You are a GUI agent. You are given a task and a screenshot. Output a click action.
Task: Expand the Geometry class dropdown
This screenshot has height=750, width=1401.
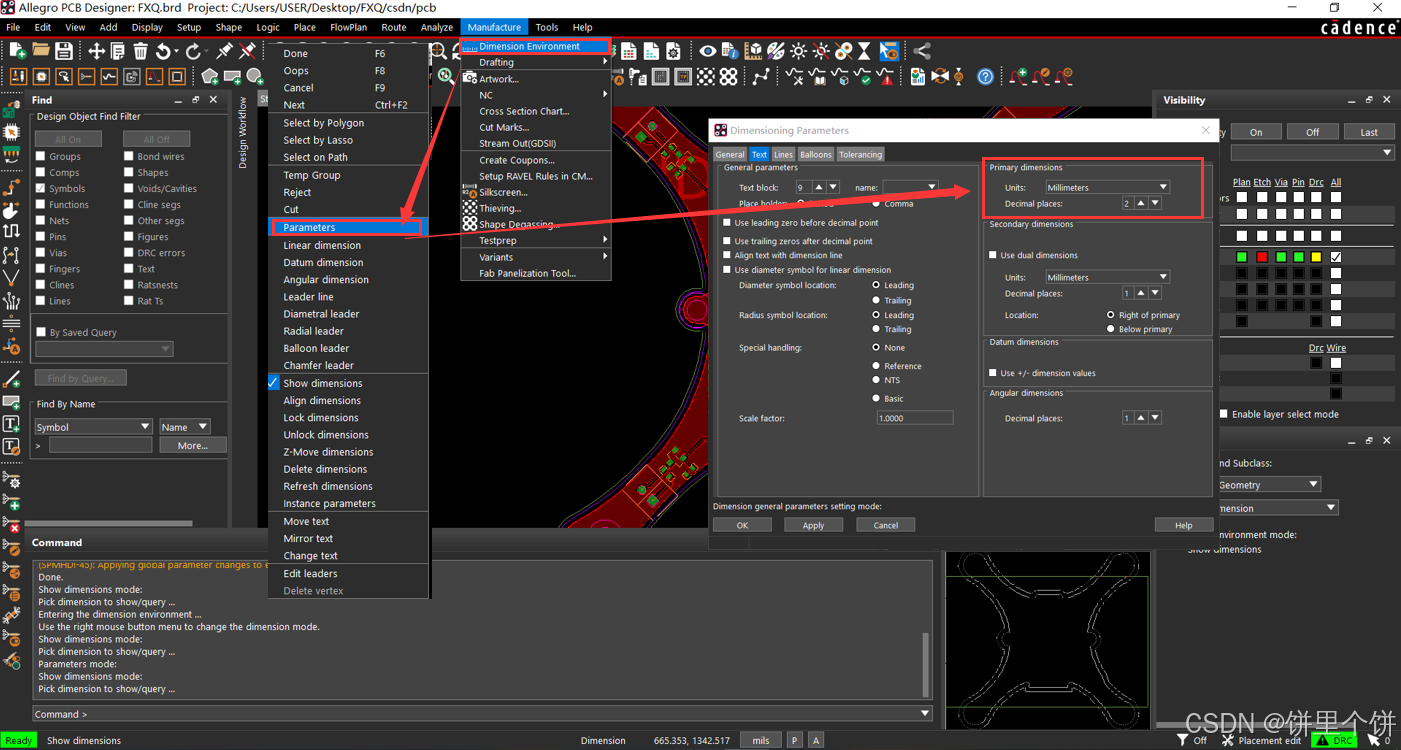coord(1268,484)
